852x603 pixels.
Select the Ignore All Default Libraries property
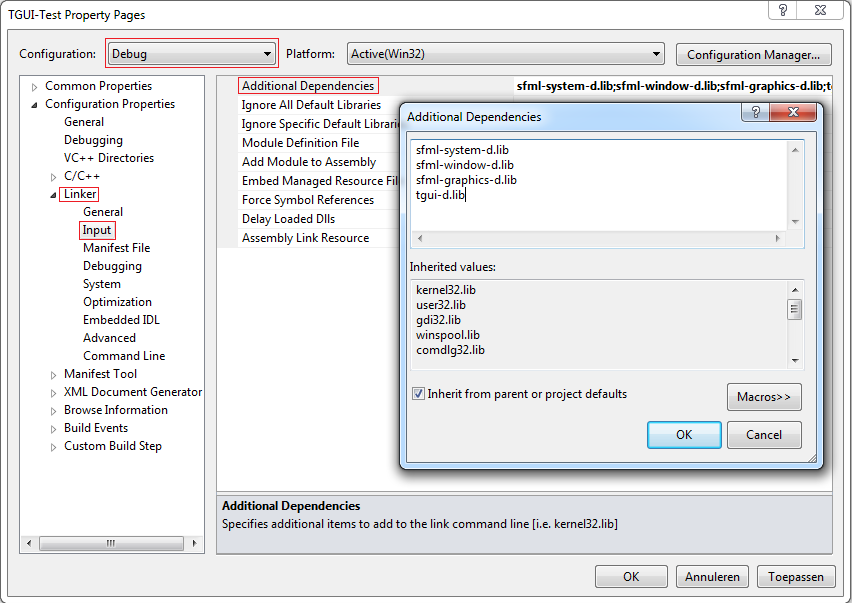pyautogui.click(x=311, y=105)
